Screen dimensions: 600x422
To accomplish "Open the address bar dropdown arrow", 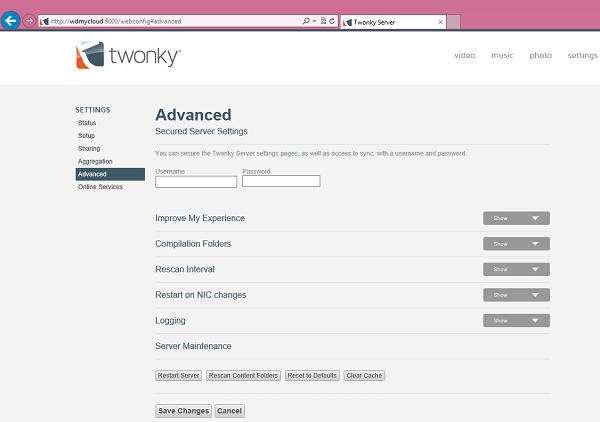I will [x=315, y=21].
